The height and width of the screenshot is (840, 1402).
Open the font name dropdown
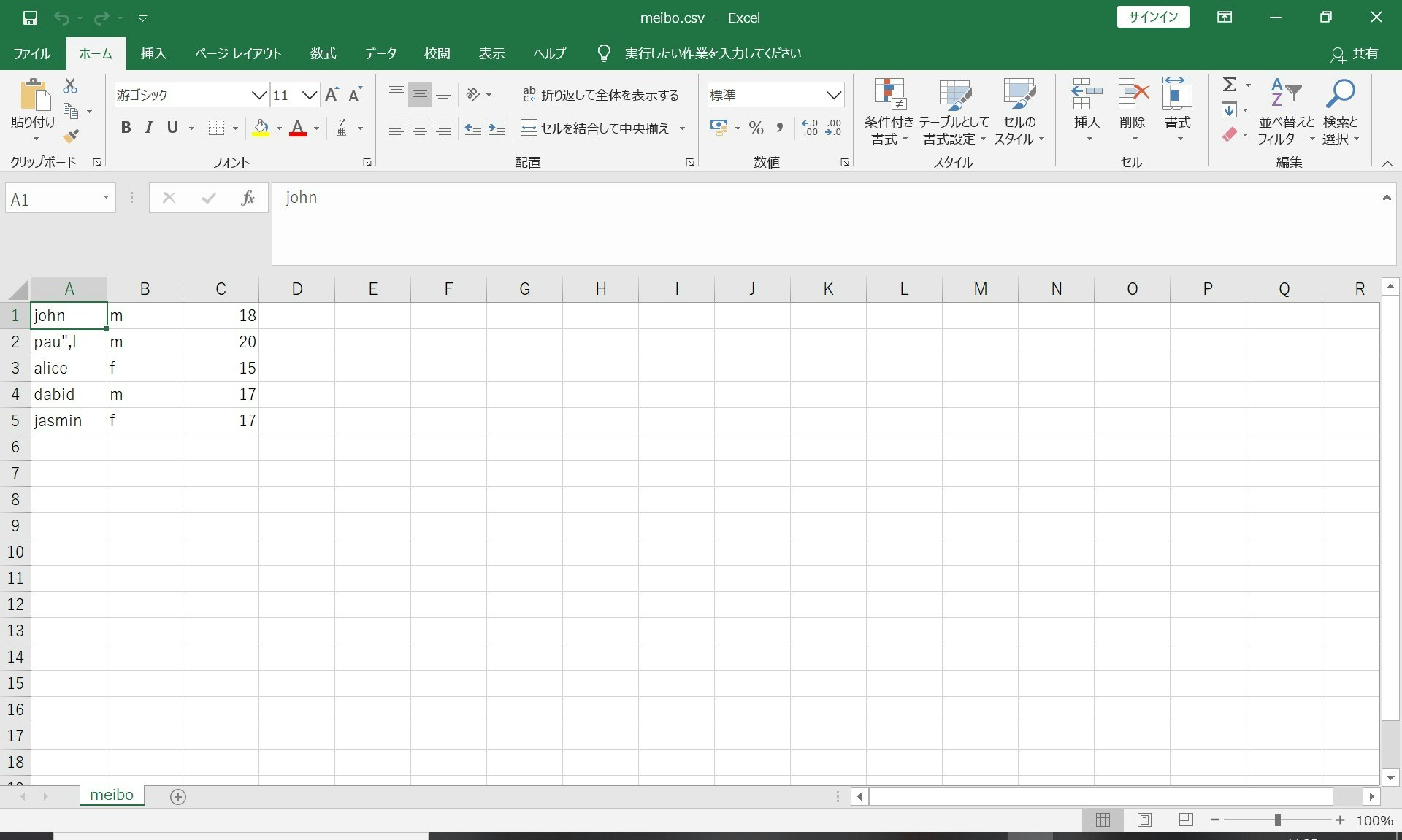[x=258, y=95]
